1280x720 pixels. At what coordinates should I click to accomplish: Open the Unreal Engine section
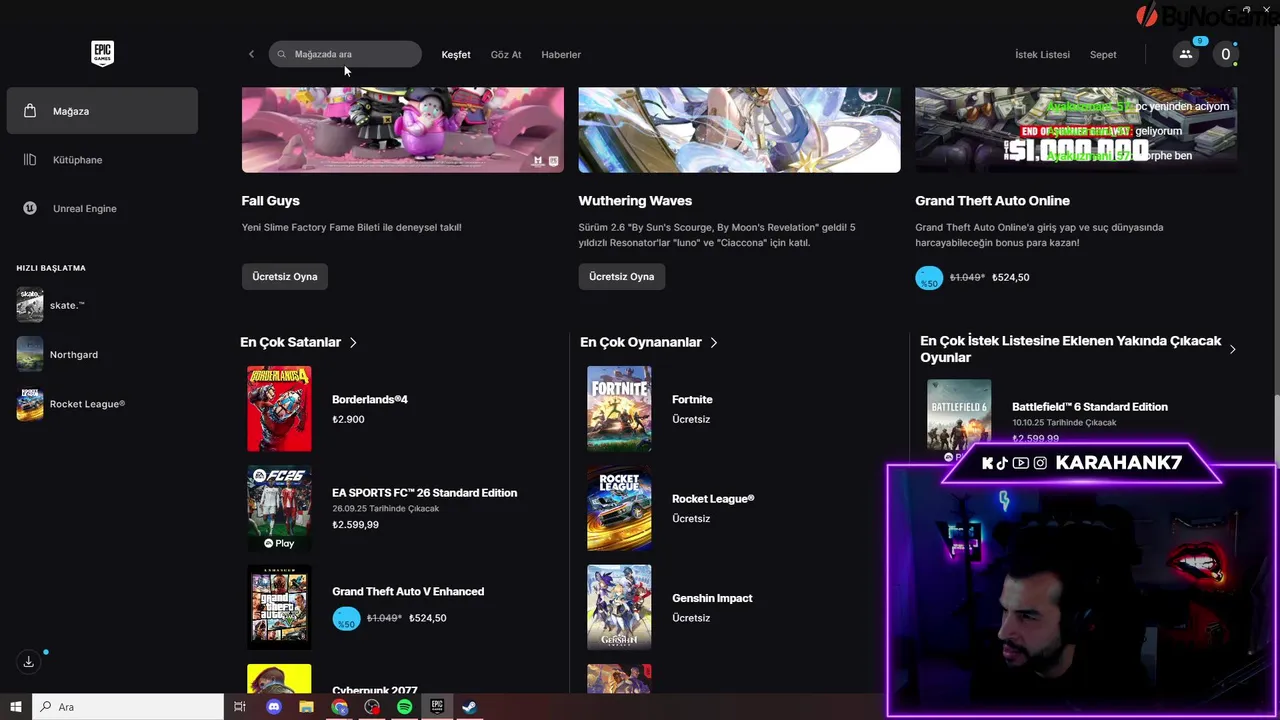coord(102,208)
